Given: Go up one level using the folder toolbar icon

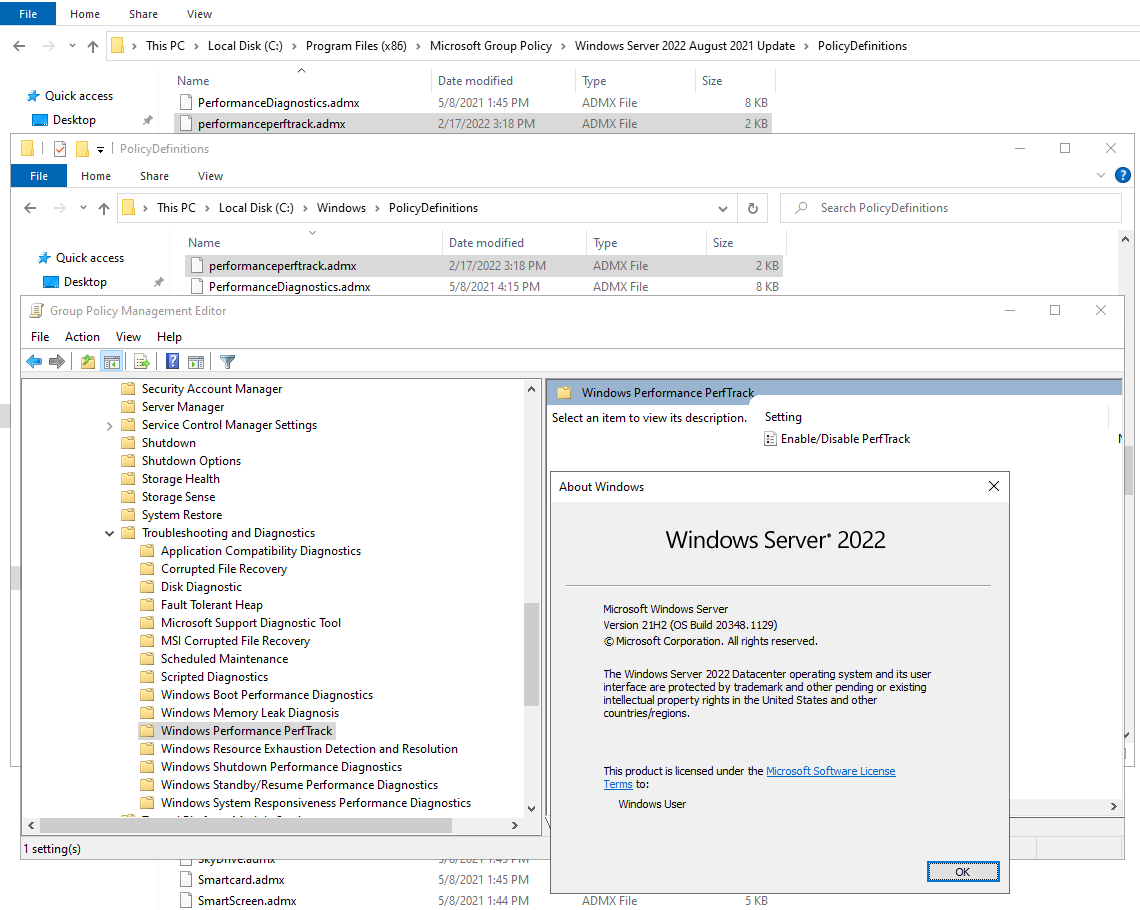Looking at the screenshot, I should (x=88, y=361).
